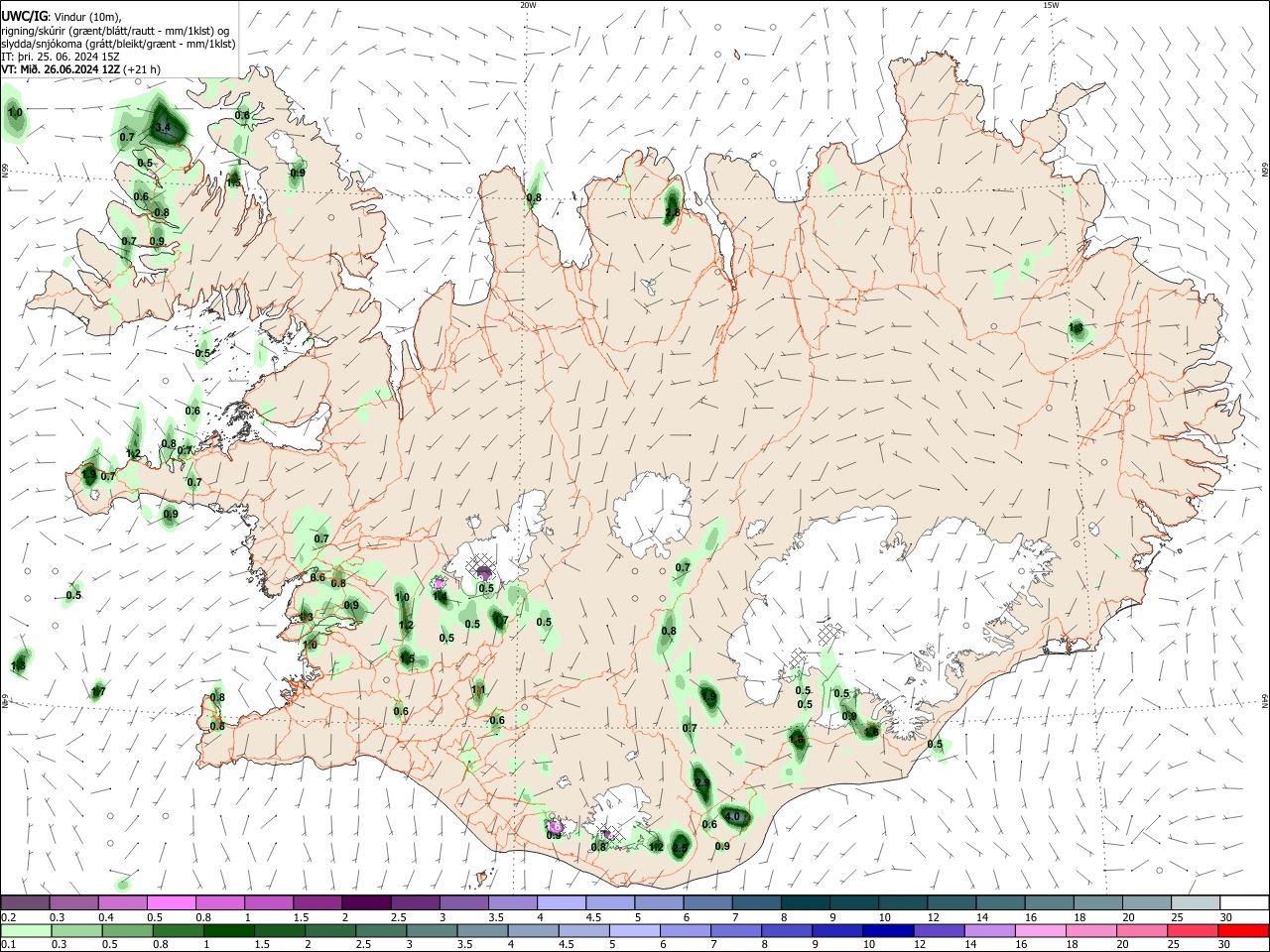
Task: Click the bright red swatch after 30 on rain scale
Action: (1243, 930)
